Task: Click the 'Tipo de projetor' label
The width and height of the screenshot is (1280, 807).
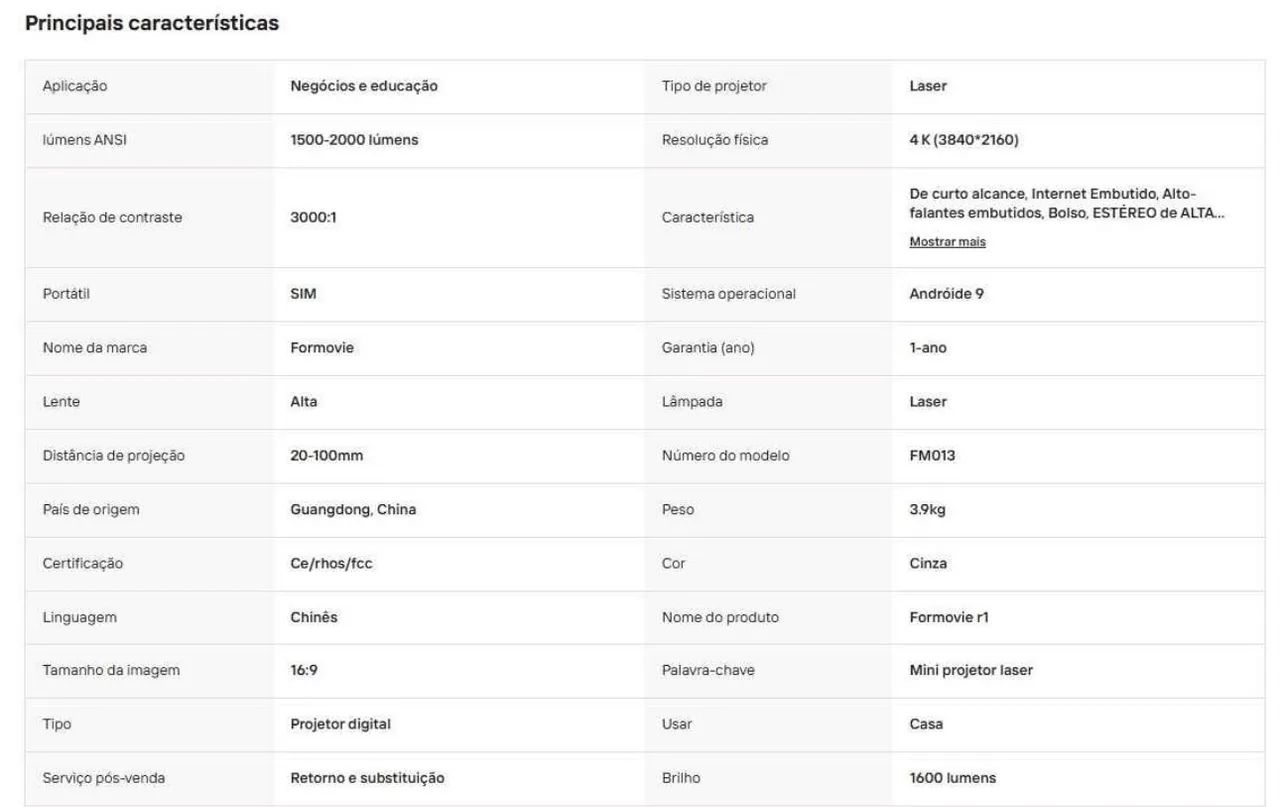Action: click(714, 86)
